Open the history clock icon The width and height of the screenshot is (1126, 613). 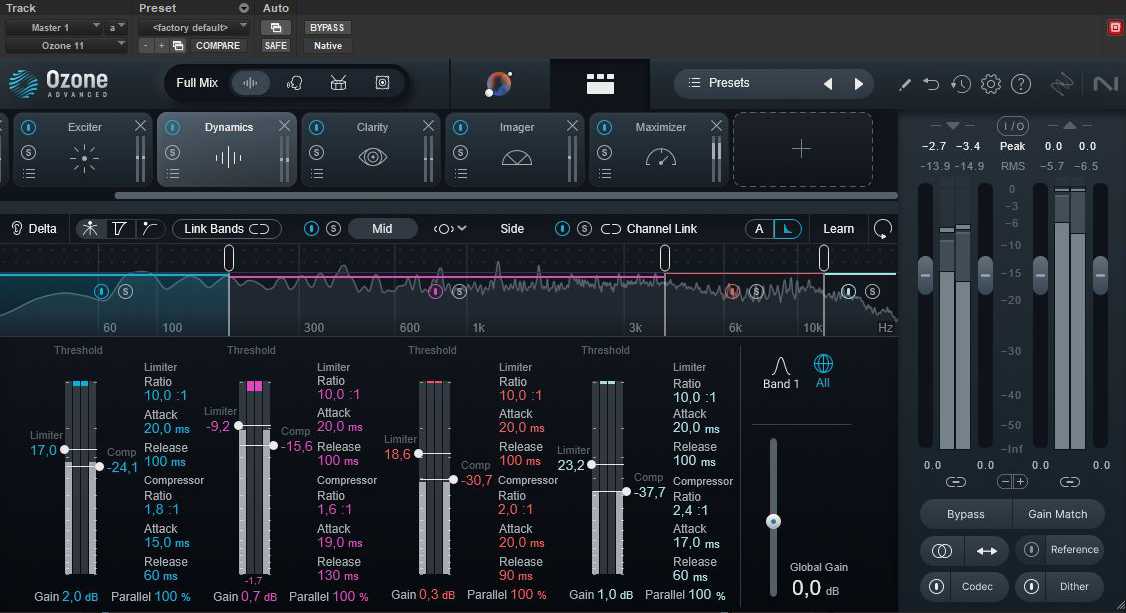960,84
